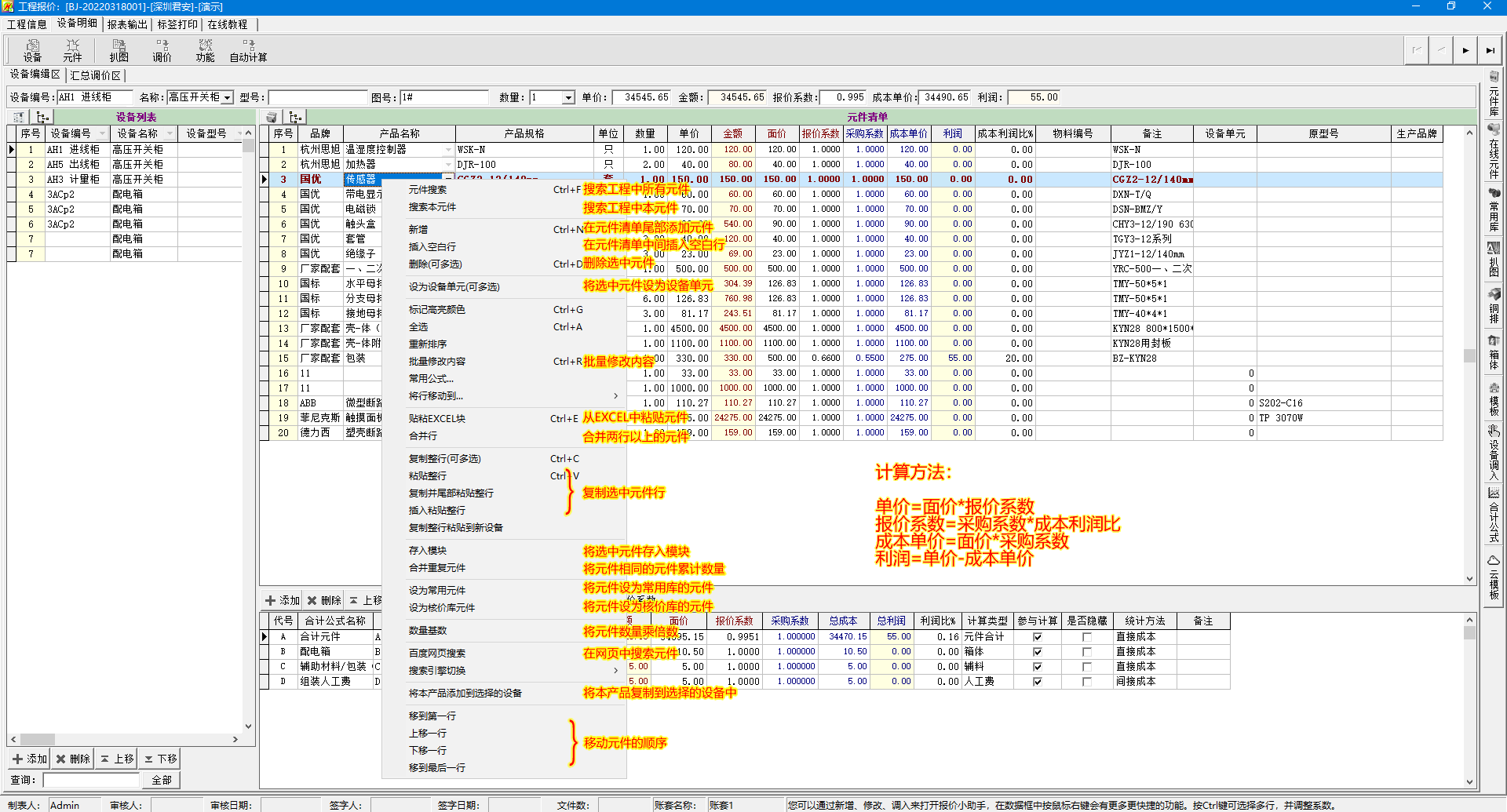Select device row AH5 出线柜
The height and width of the screenshot is (812, 1507).
coord(126,164)
